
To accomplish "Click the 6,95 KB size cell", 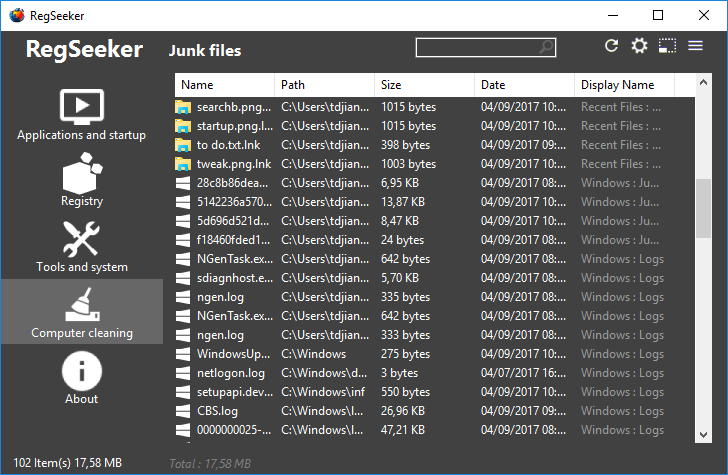I will pos(400,183).
